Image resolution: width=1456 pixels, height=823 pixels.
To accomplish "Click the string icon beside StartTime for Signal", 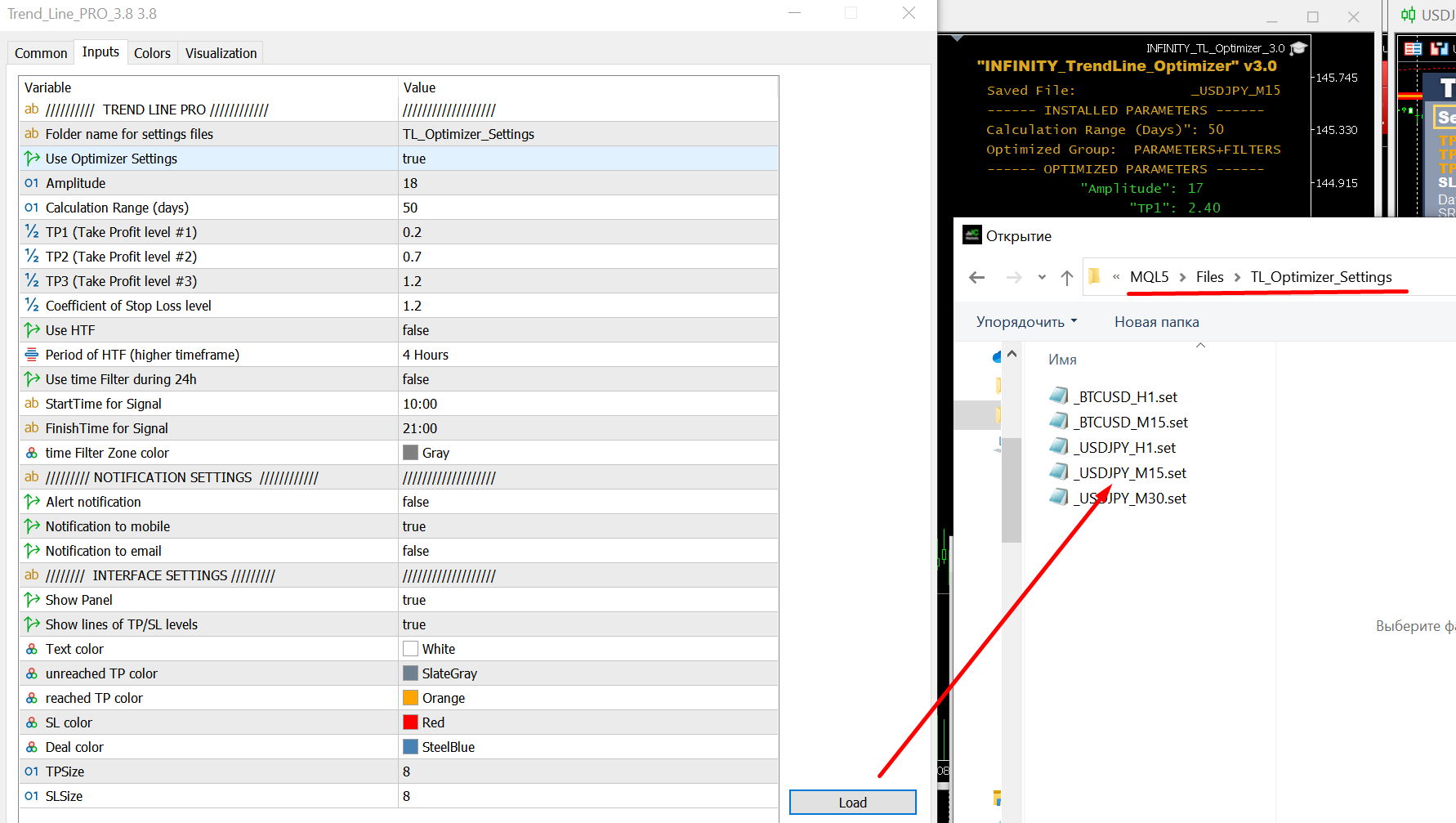I will 32,403.
